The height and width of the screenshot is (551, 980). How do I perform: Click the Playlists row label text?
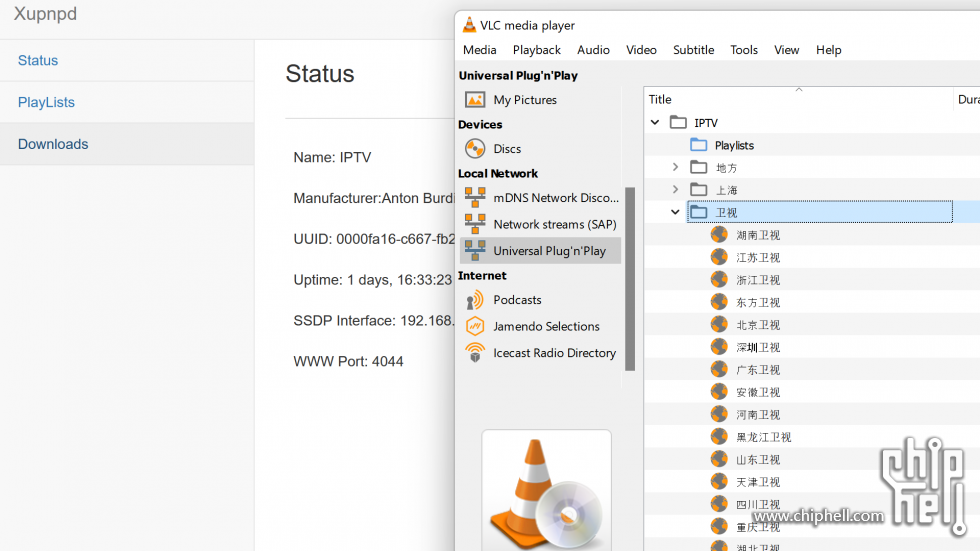tap(734, 146)
